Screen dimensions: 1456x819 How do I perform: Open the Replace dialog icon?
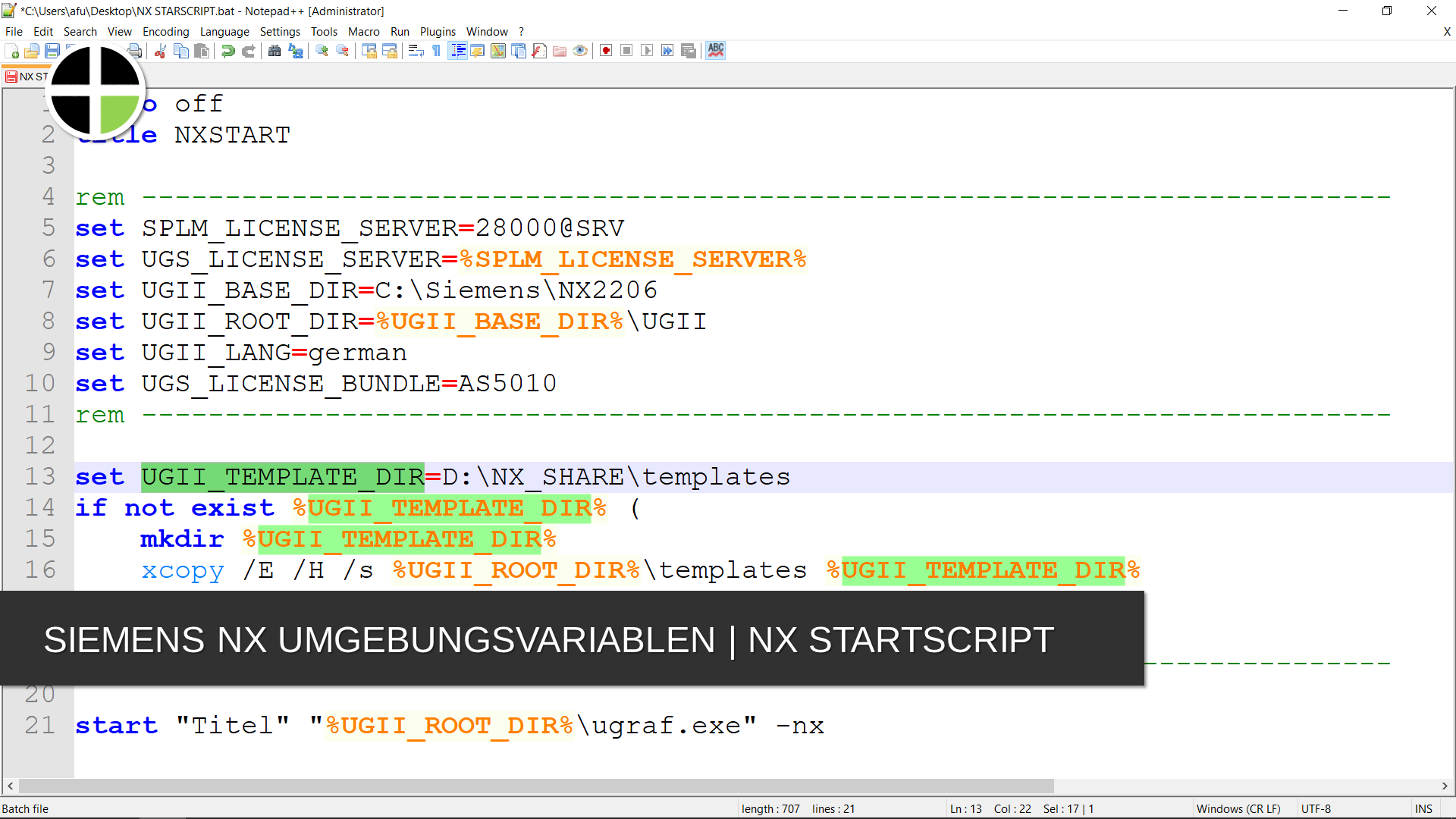point(295,51)
